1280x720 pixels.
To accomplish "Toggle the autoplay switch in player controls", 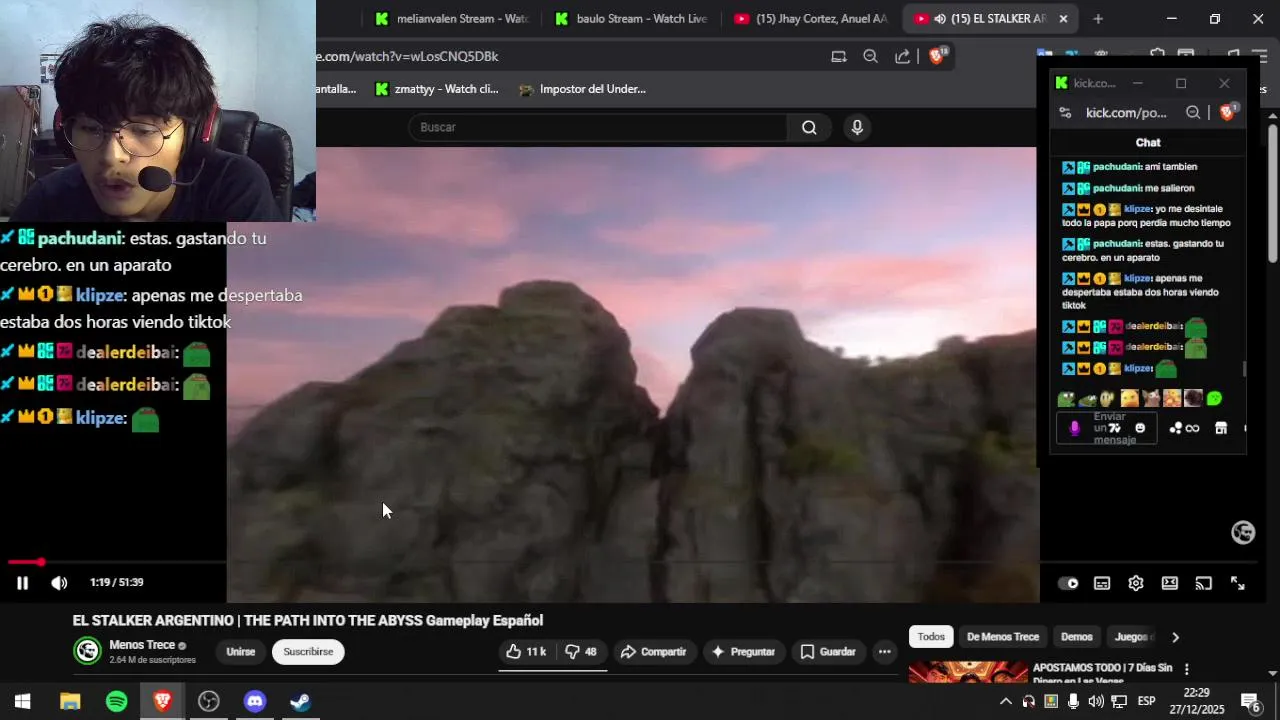I will click(x=1068, y=584).
